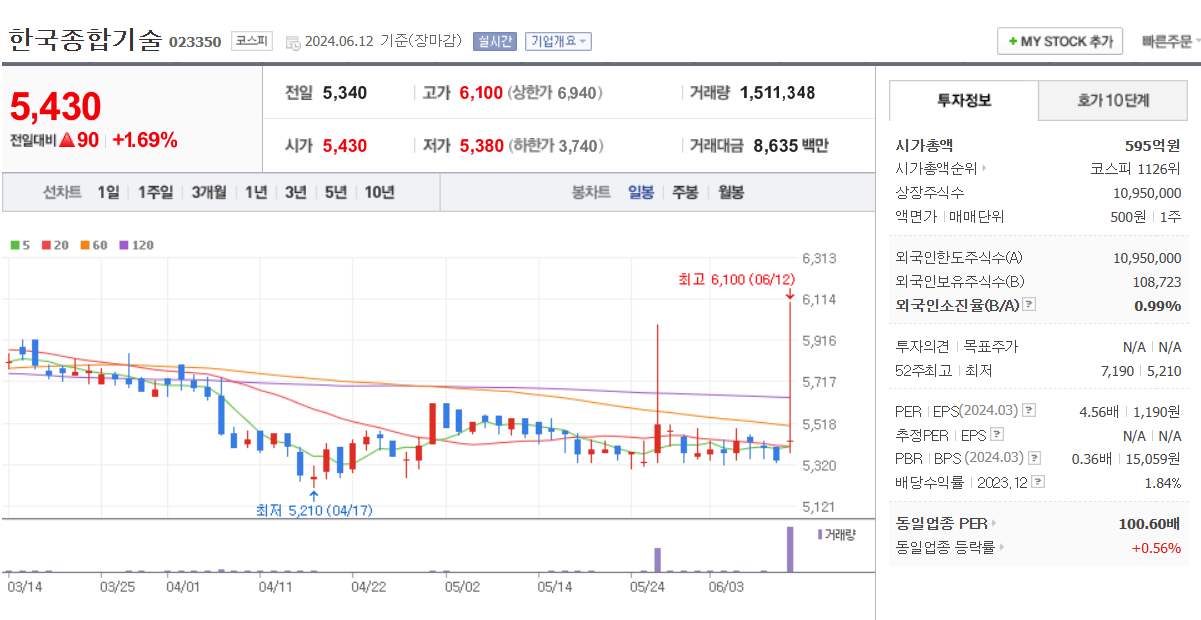Select the 일봉 candle chart
1201x620 pixels.
[641, 192]
